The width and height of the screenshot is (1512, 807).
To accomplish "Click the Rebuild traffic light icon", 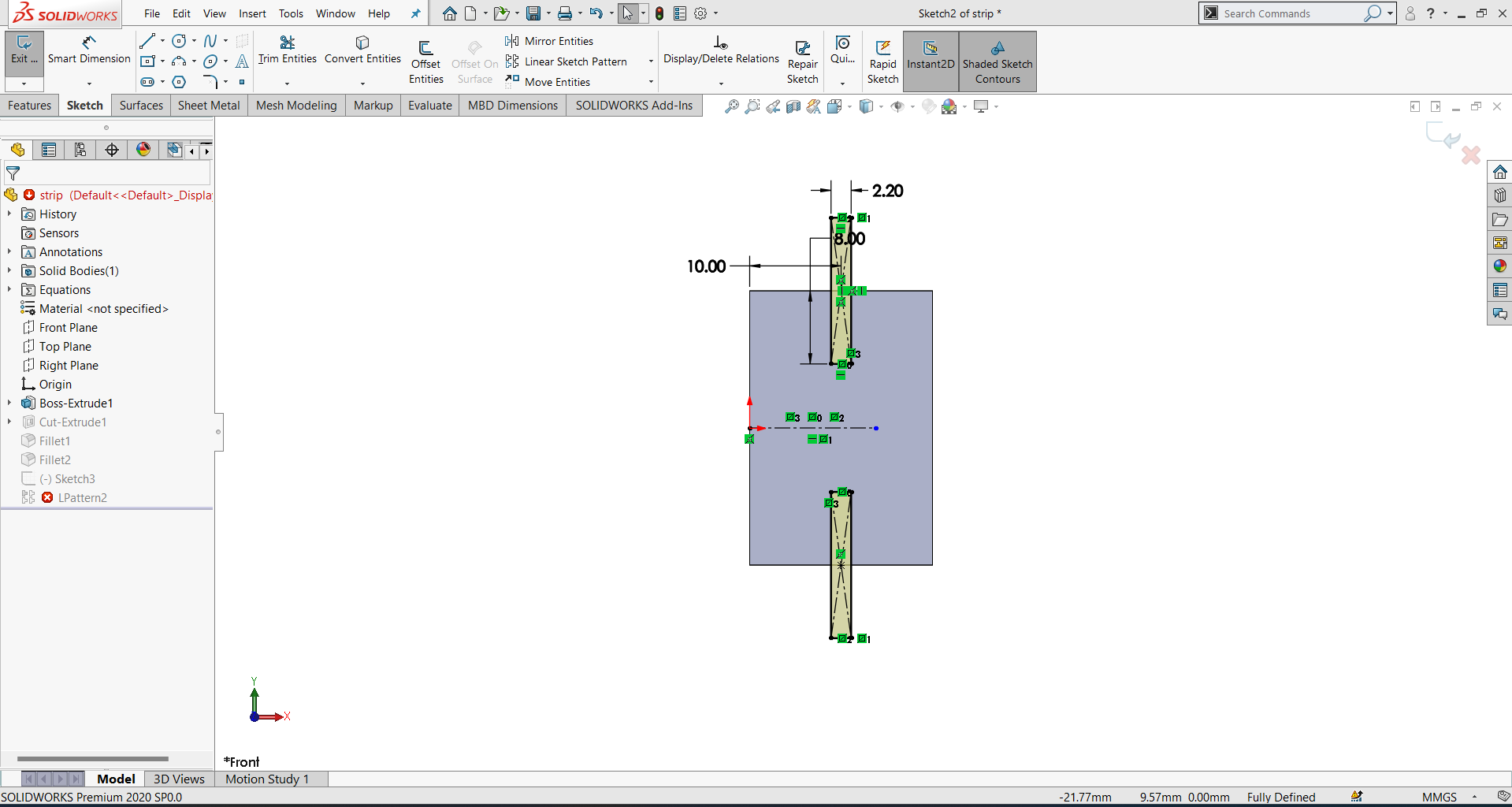I will coord(659,13).
